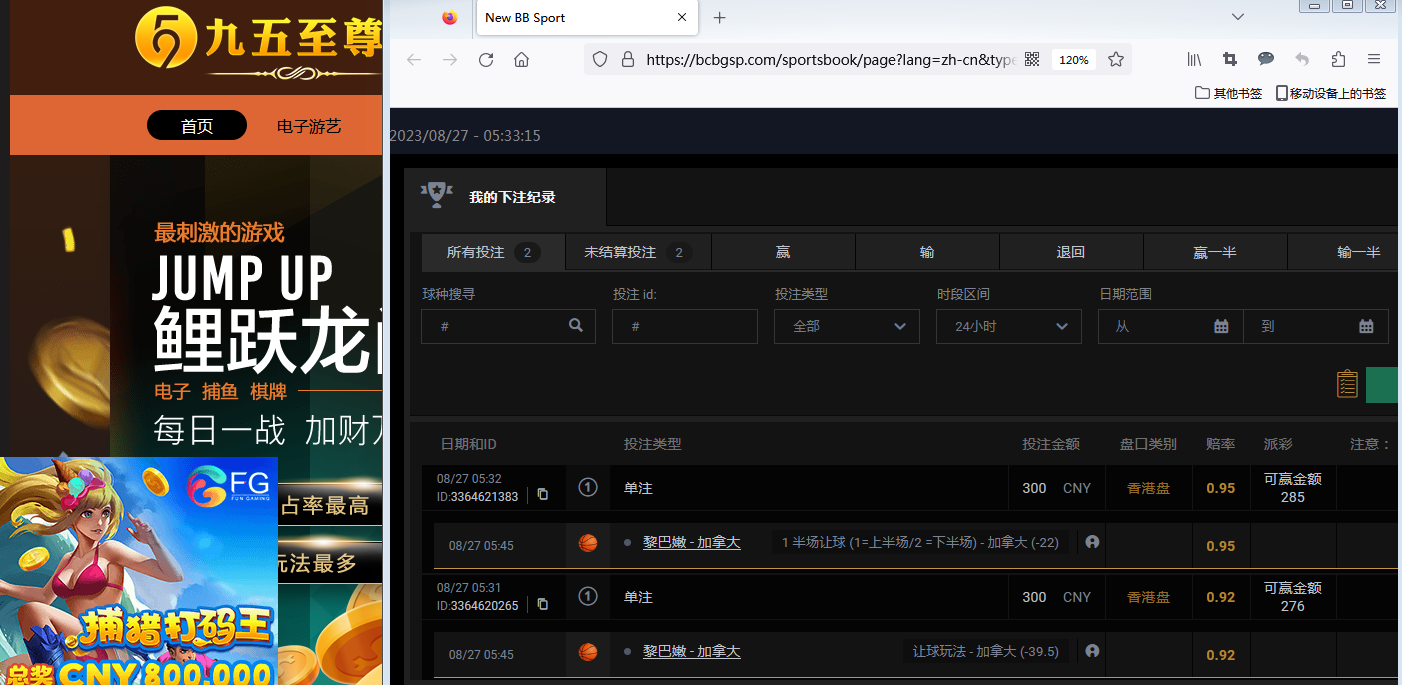Click the 首页 button on left site
This screenshot has height=685, width=1402.
click(197, 126)
